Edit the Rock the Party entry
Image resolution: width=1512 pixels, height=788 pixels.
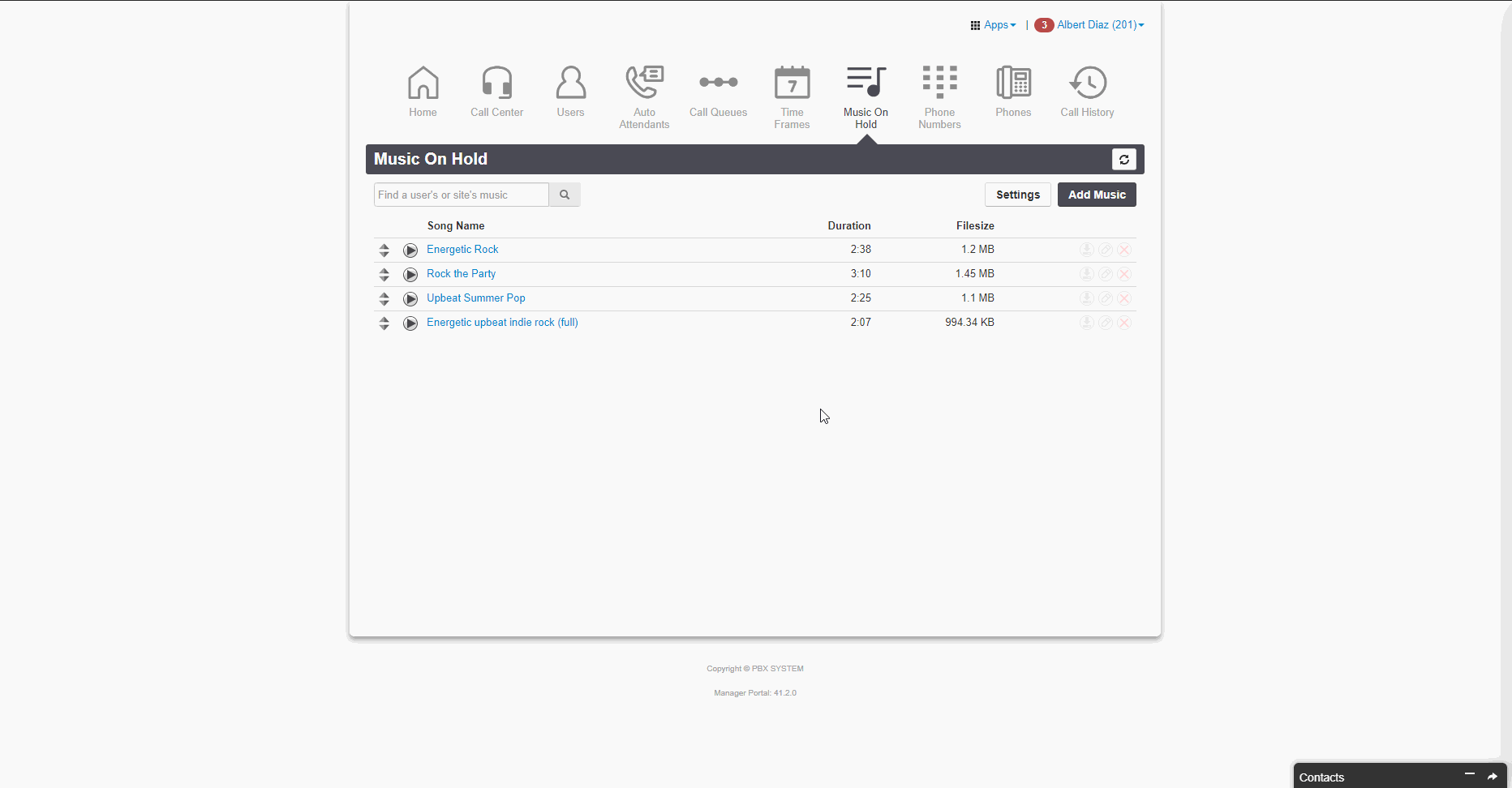(1106, 274)
